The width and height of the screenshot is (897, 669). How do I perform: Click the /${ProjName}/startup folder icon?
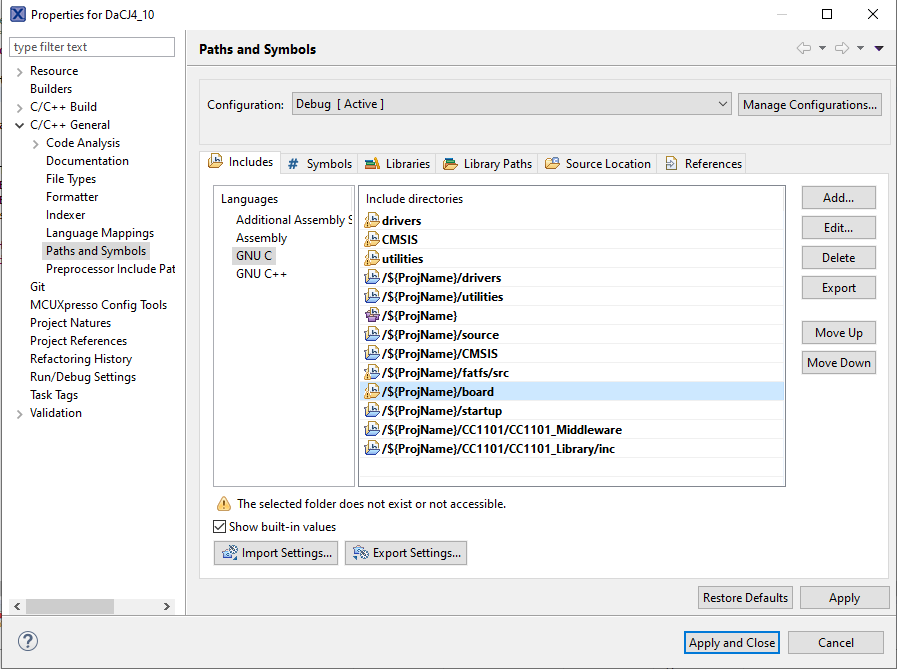coord(372,410)
